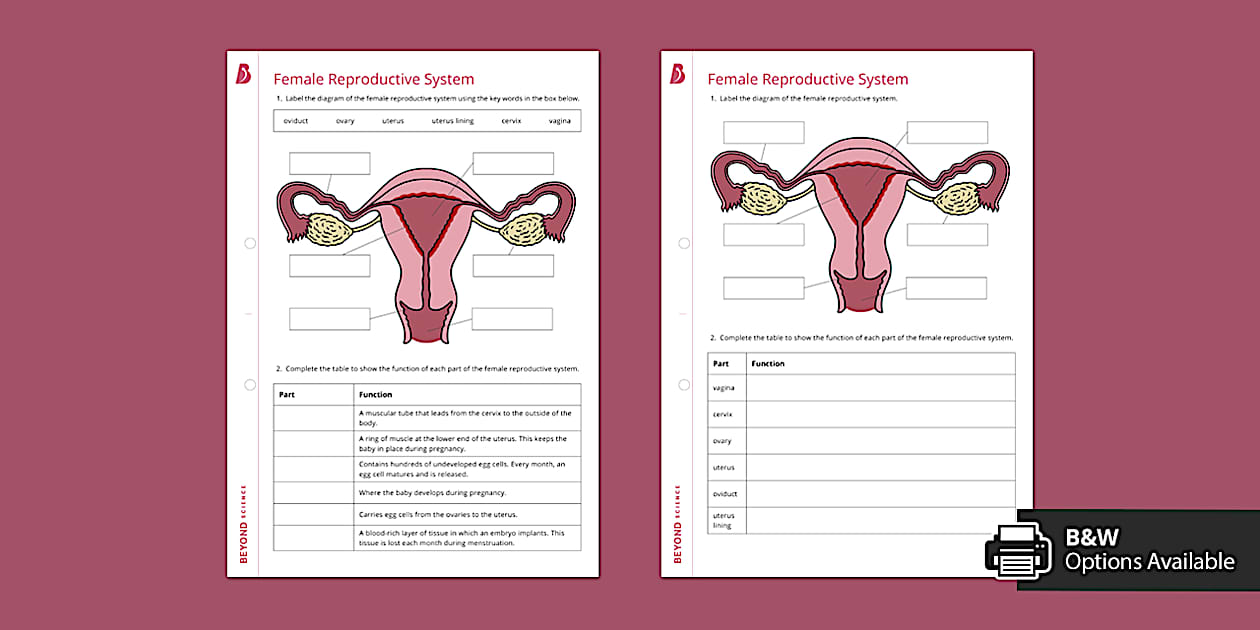
Task: Select 'oviduct' in the key words box
Action: tap(295, 120)
